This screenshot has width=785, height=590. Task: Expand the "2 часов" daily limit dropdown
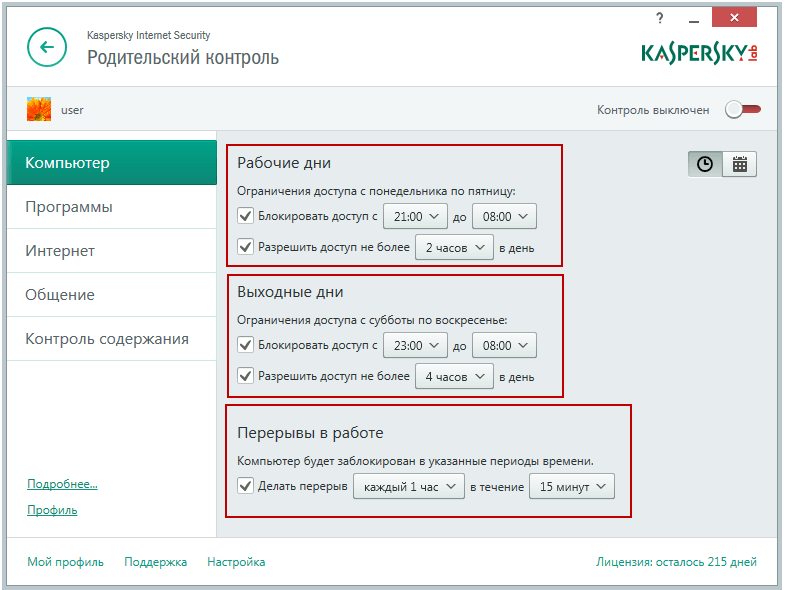point(454,247)
